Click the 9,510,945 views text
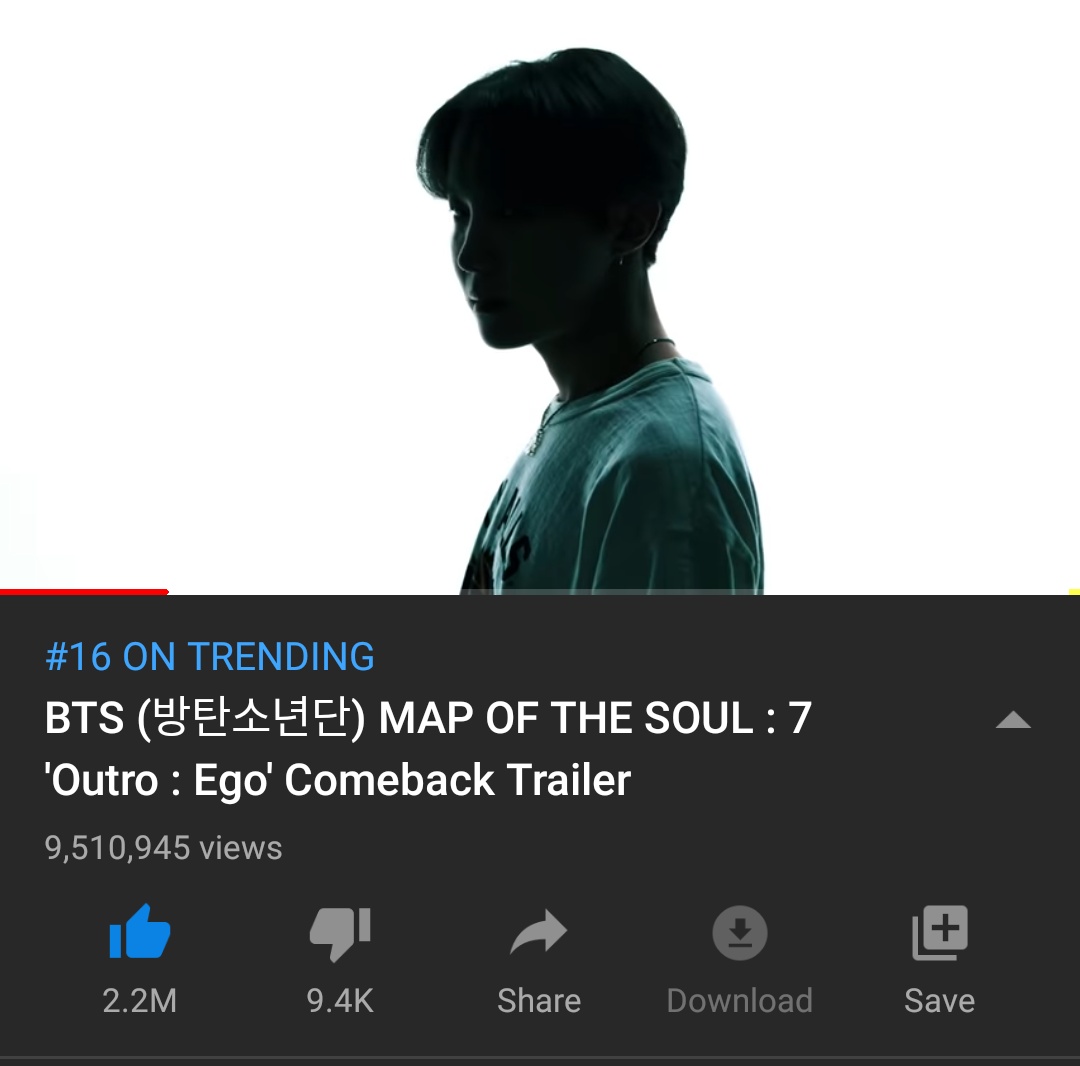 (x=164, y=848)
